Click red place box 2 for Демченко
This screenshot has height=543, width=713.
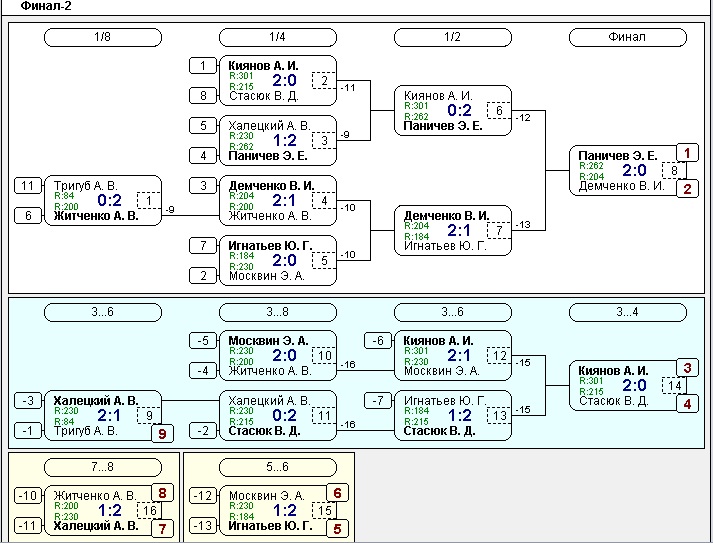coord(688,188)
